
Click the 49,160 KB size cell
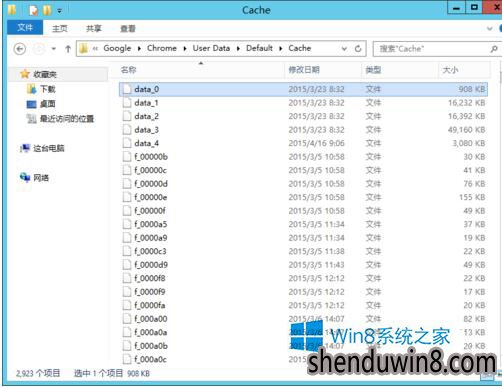click(466, 130)
